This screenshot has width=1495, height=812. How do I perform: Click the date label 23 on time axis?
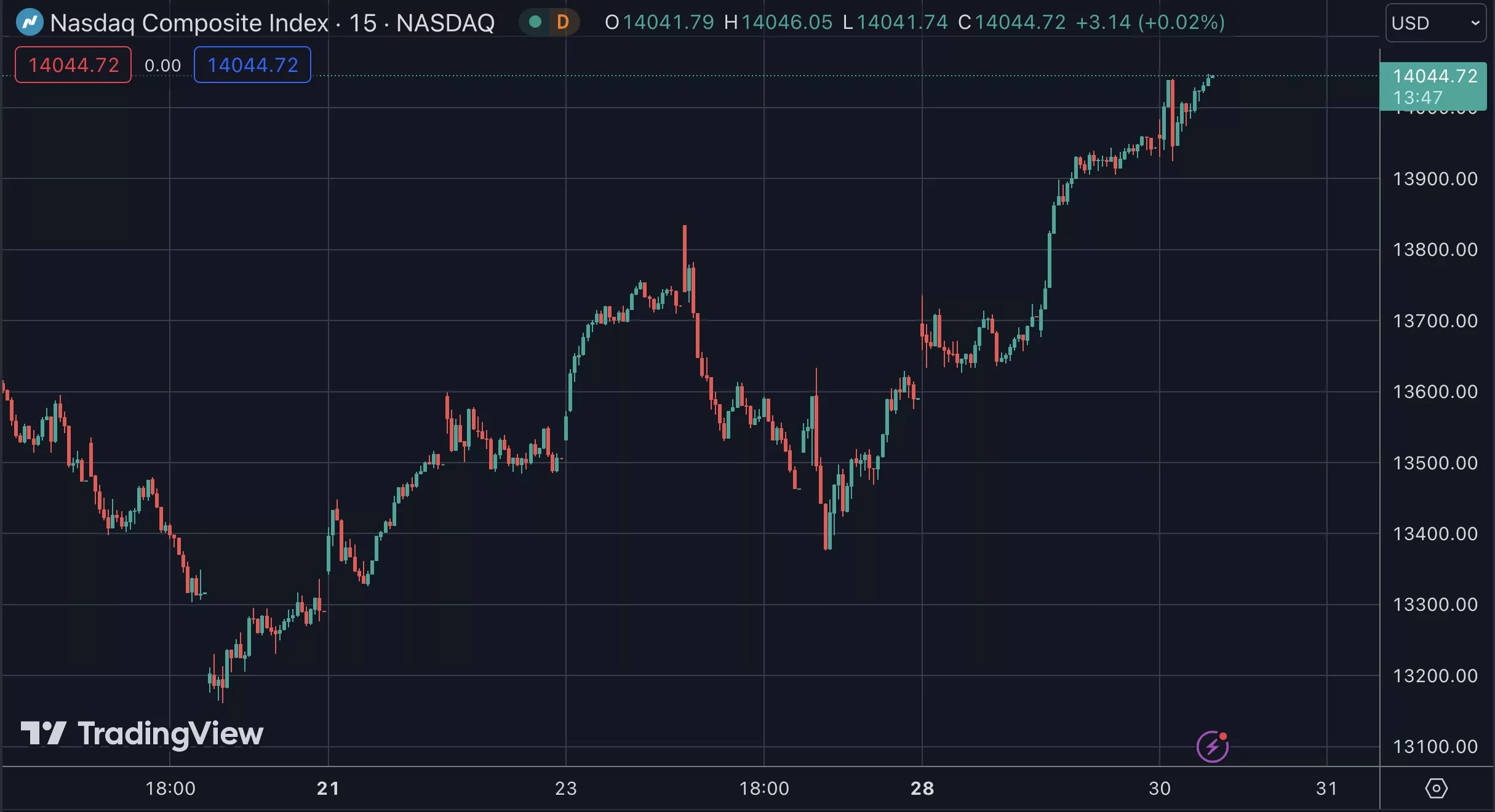click(566, 788)
